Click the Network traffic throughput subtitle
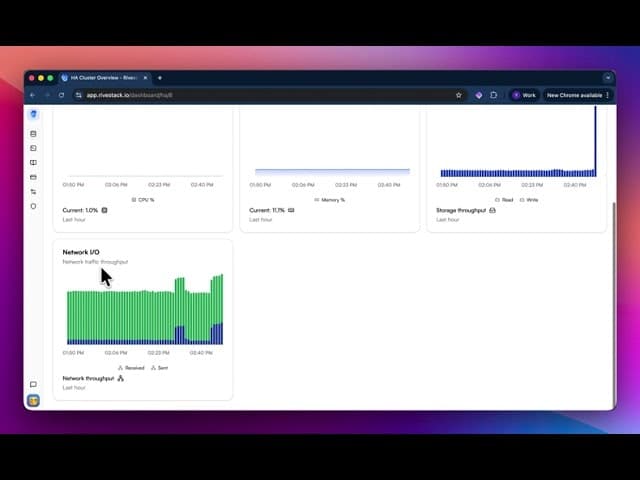Screen dimensions: 640x480 tap(95, 262)
